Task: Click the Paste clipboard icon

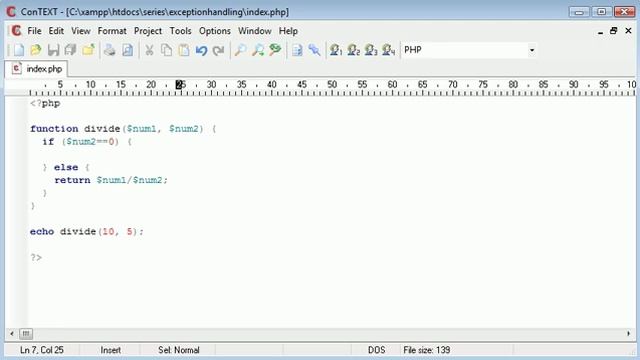Action: tap(184, 50)
